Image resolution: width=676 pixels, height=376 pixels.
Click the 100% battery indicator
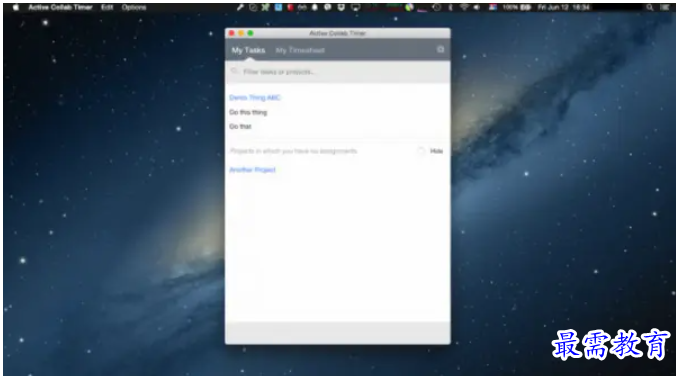[516, 7]
